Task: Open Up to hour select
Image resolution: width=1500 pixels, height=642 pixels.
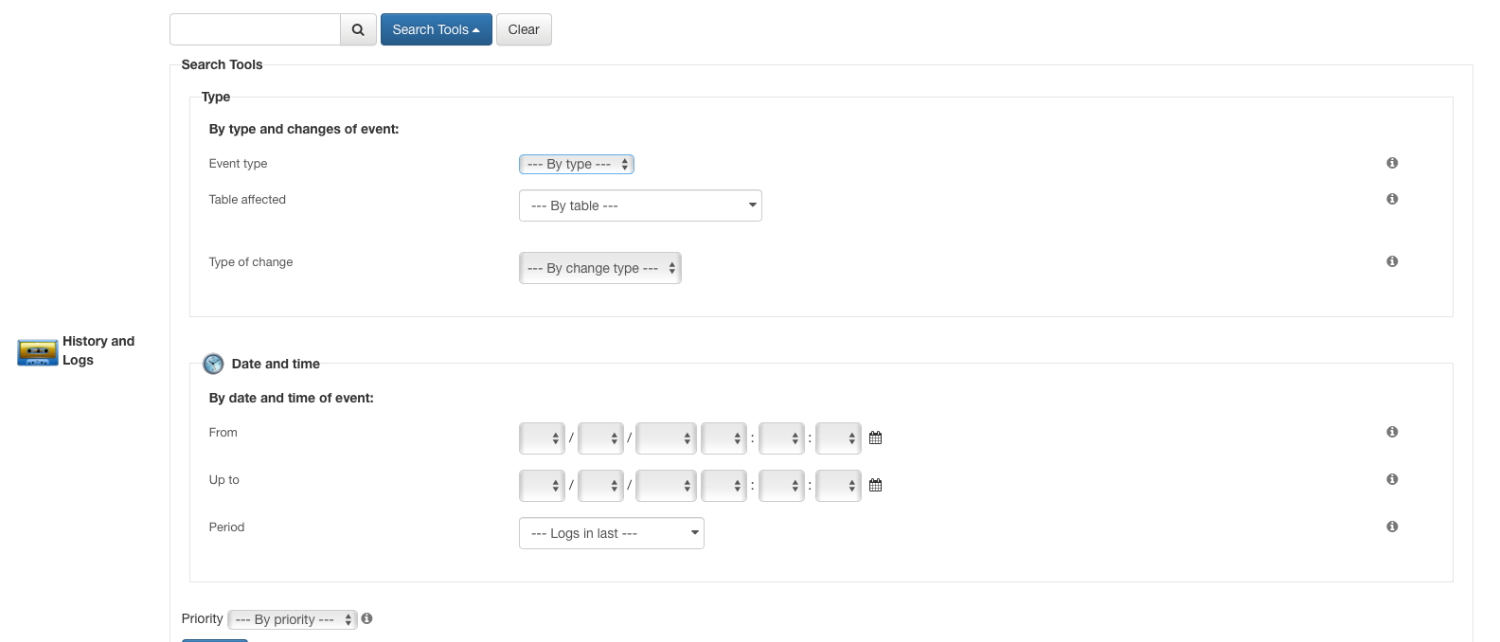Action: 725,486
